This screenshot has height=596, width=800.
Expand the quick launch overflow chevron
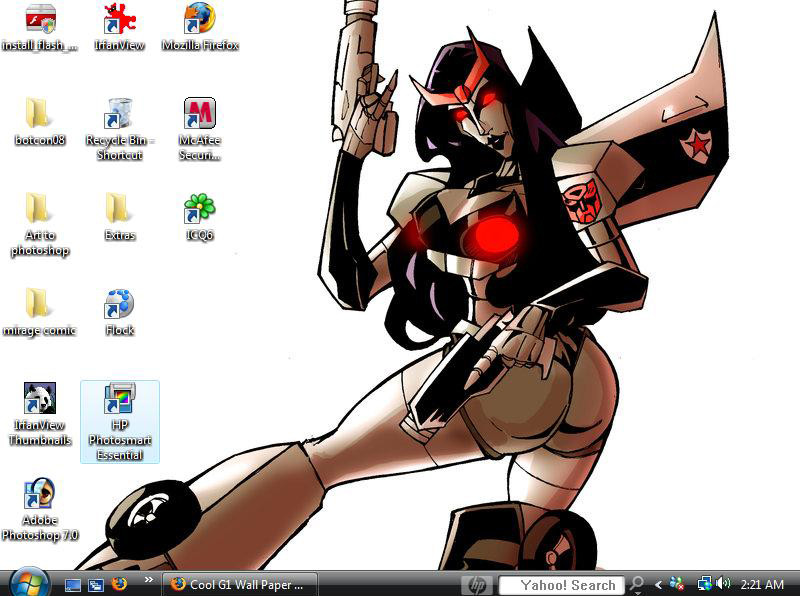148,580
